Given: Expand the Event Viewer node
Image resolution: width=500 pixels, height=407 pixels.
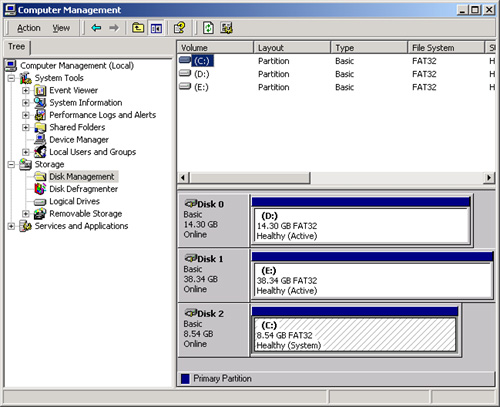Looking at the screenshot, I should pyautogui.click(x=26, y=90).
